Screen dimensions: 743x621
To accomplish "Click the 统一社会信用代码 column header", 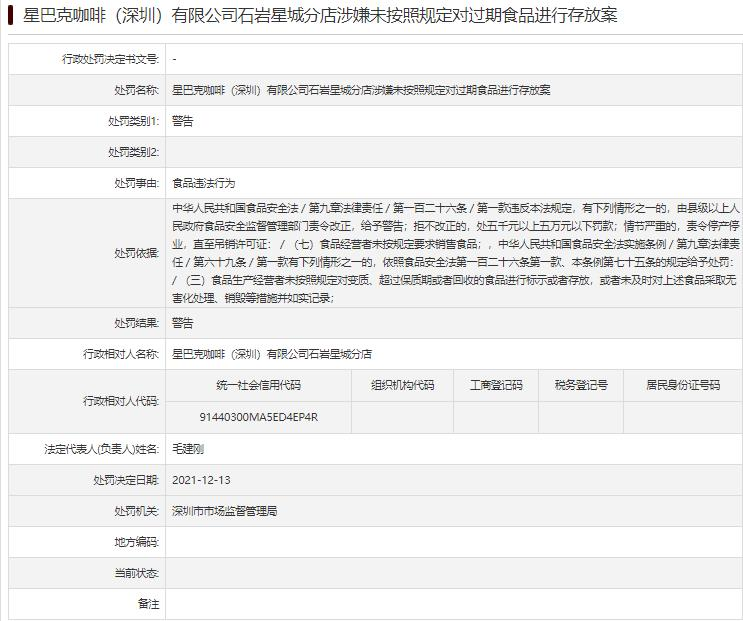I will pyautogui.click(x=258, y=385).
